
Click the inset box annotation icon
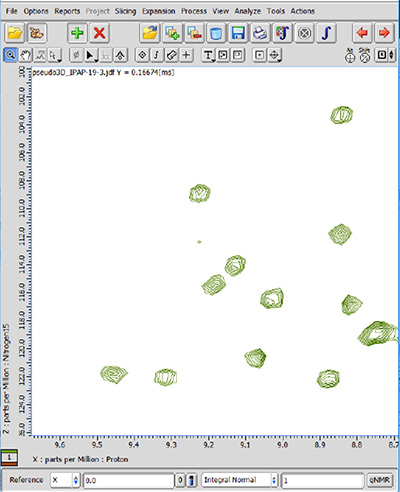pos(238,55)
